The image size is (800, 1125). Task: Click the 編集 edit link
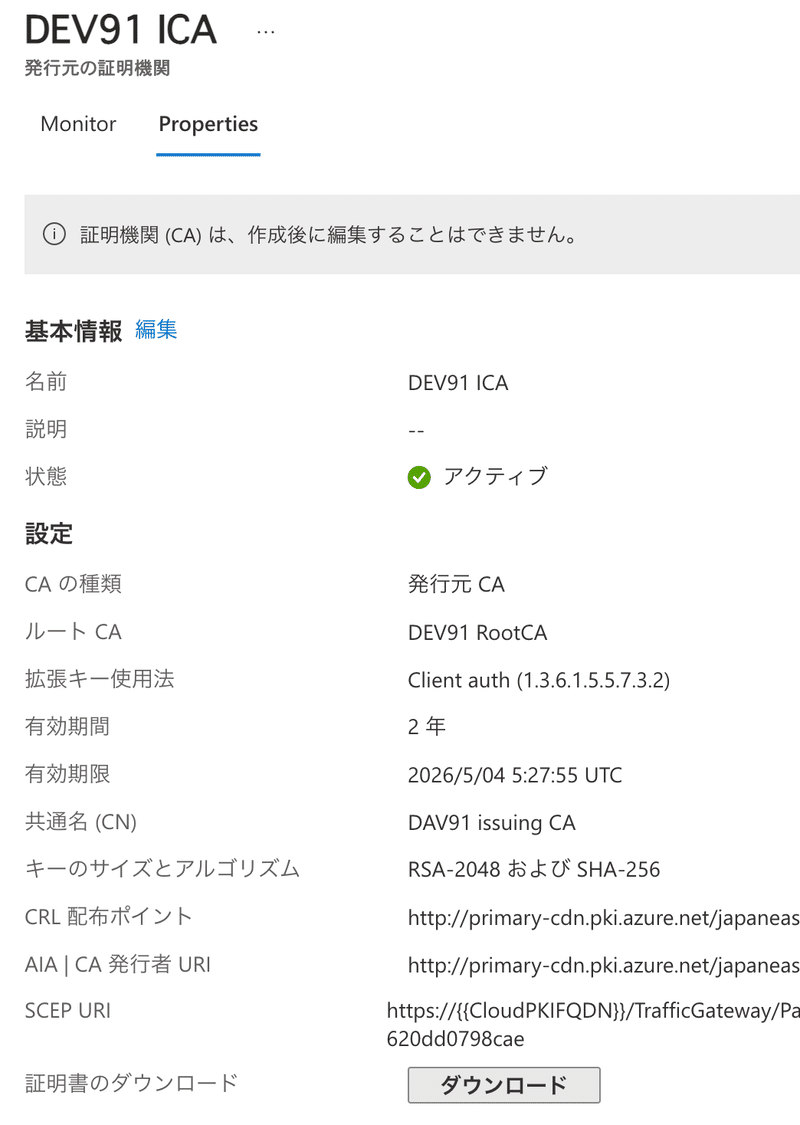point(156,329)
